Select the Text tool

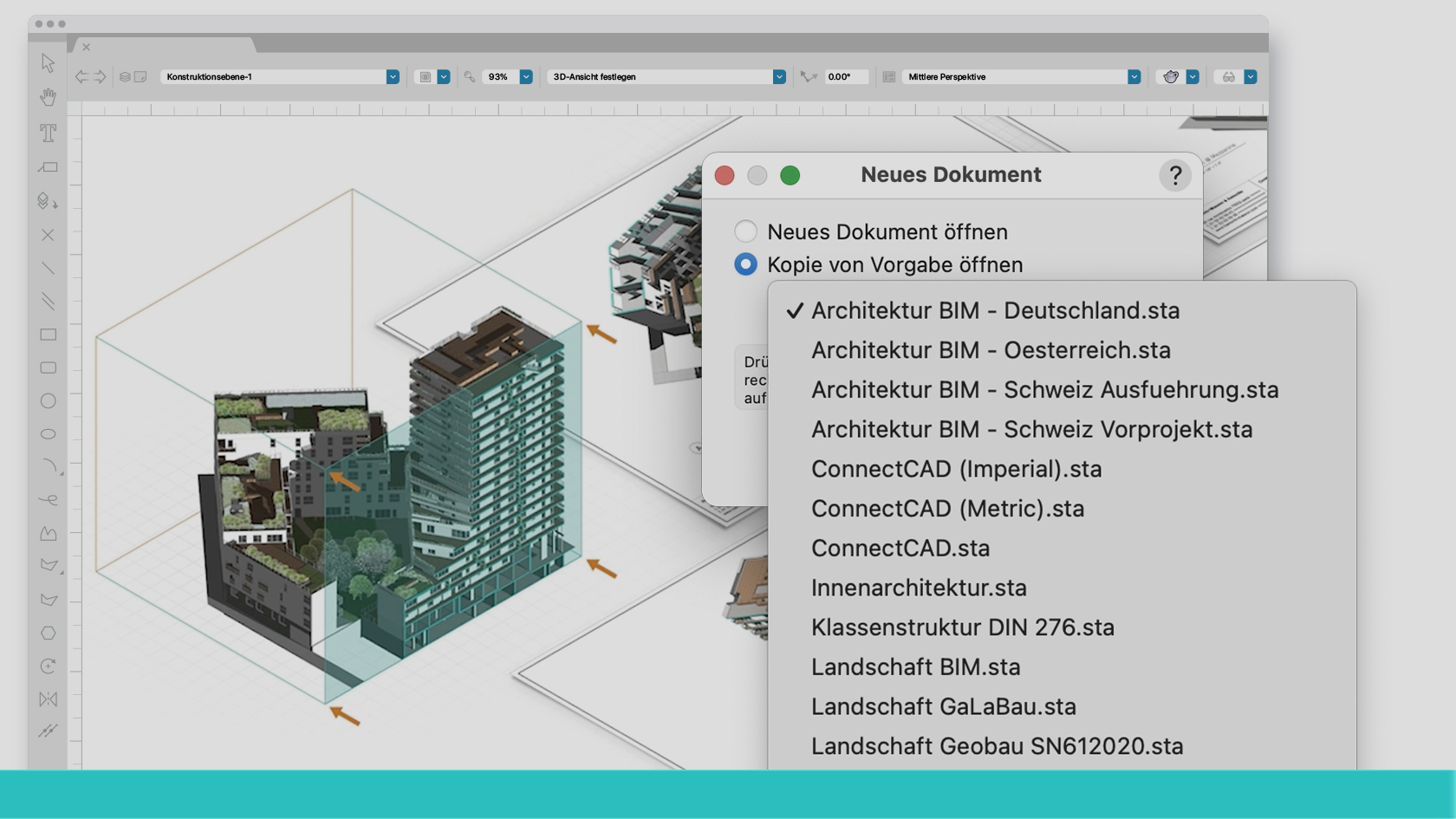pos(48,133)
